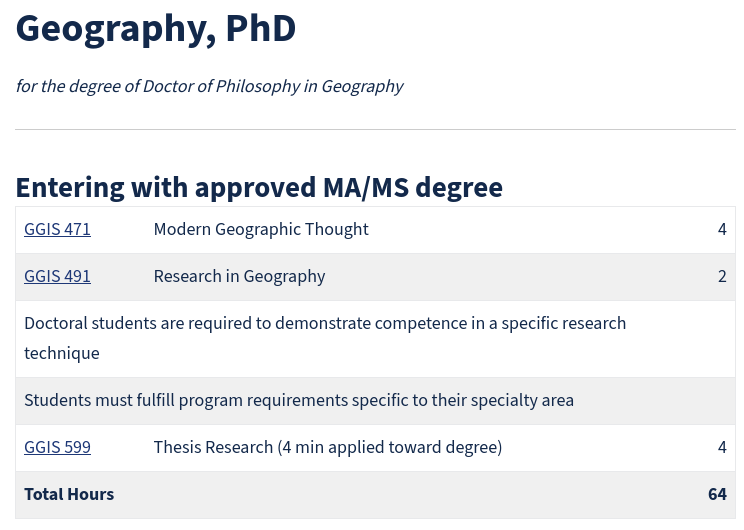Click the hours value for GGIS 471

click(722, 229)
